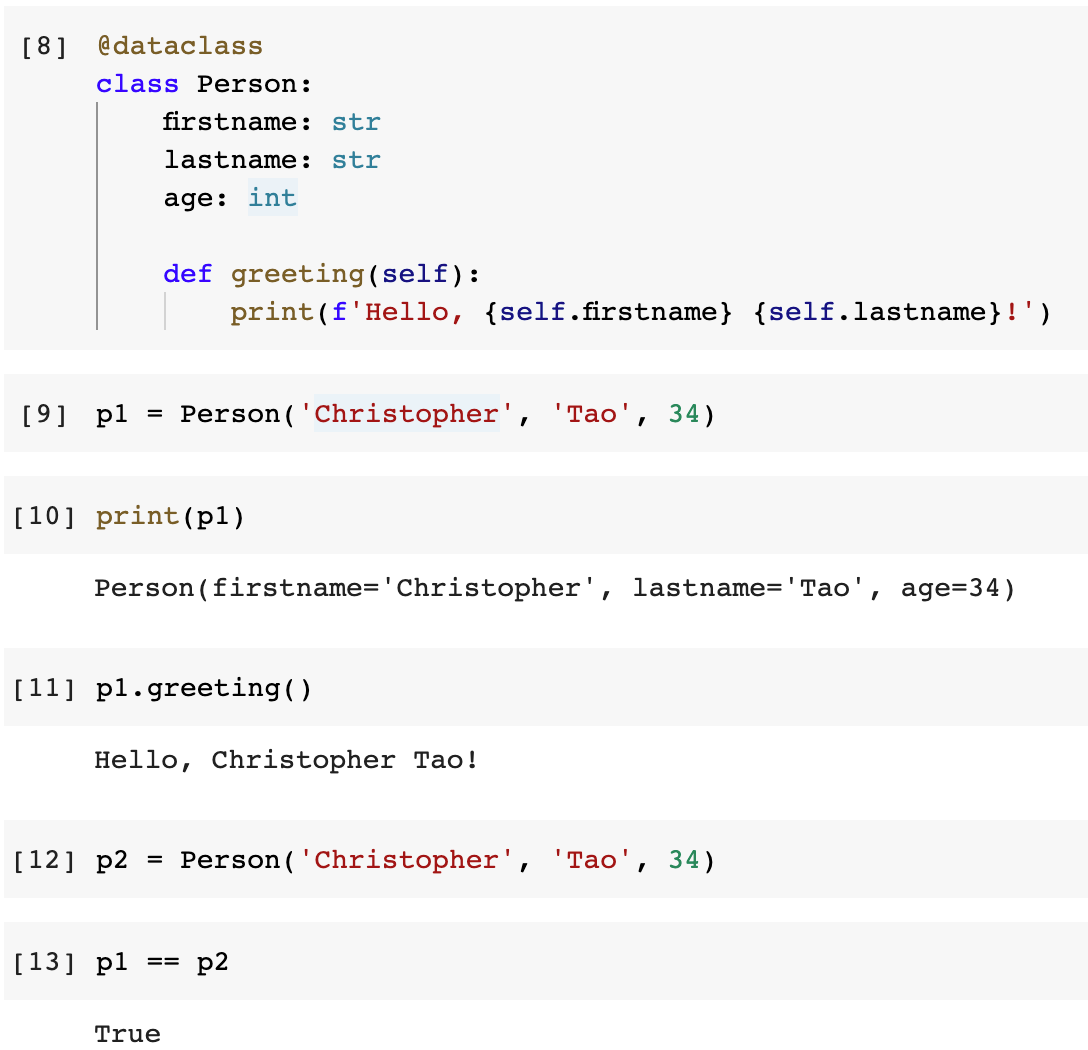The image size is (1088, 1050).
Task: Click the [9] execution counter
Action: pos(44,414)
